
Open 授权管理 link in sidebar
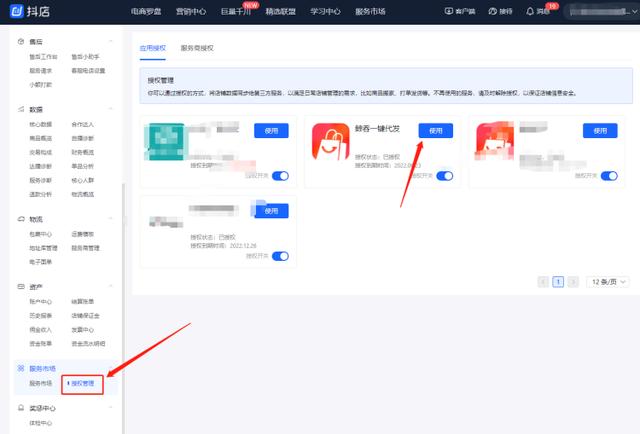click(82, 383)
